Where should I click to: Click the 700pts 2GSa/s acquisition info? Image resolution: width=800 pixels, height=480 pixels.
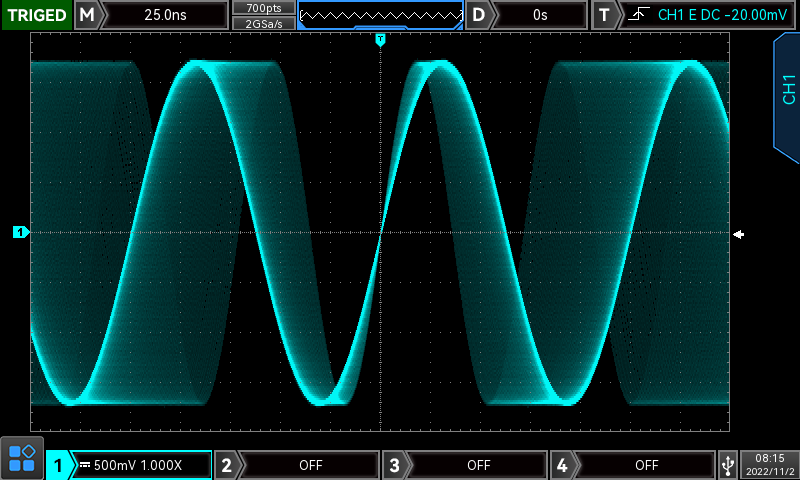pos(263,15)
